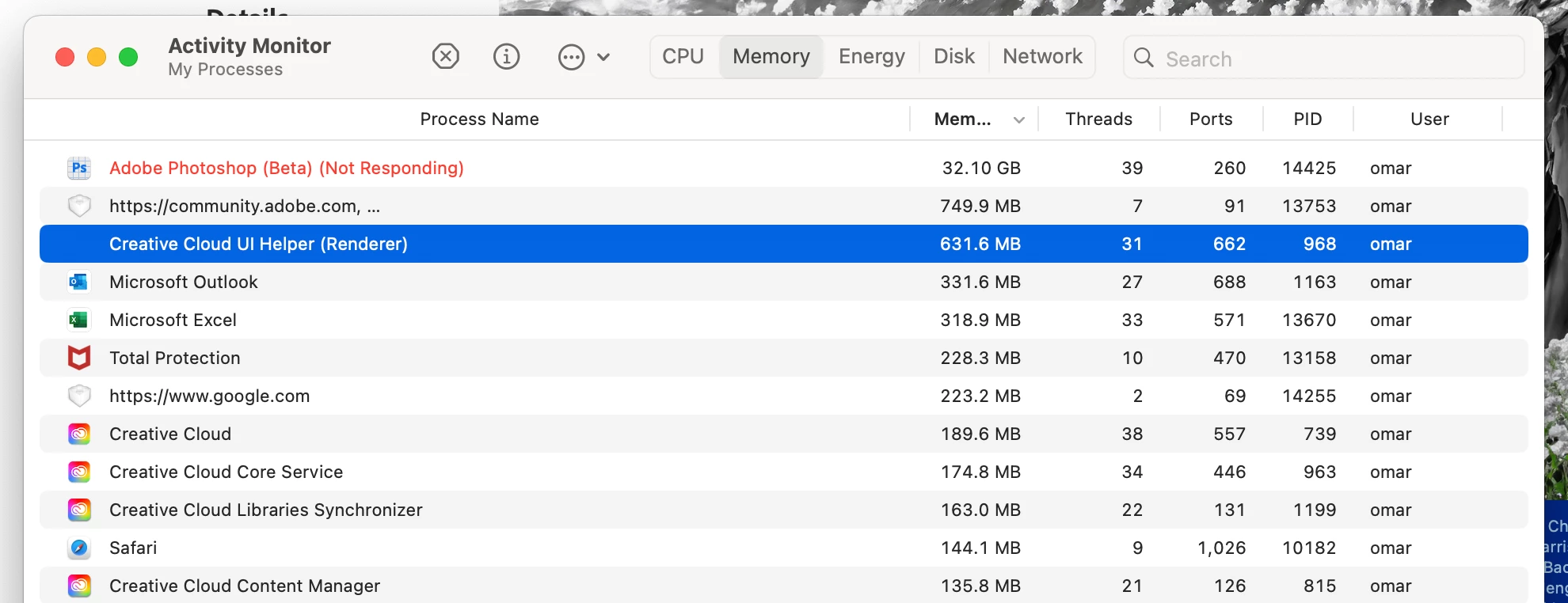Click the My Processes subtitle
This screenshot has height=603, width=1568.
click(x=225, y=70)
